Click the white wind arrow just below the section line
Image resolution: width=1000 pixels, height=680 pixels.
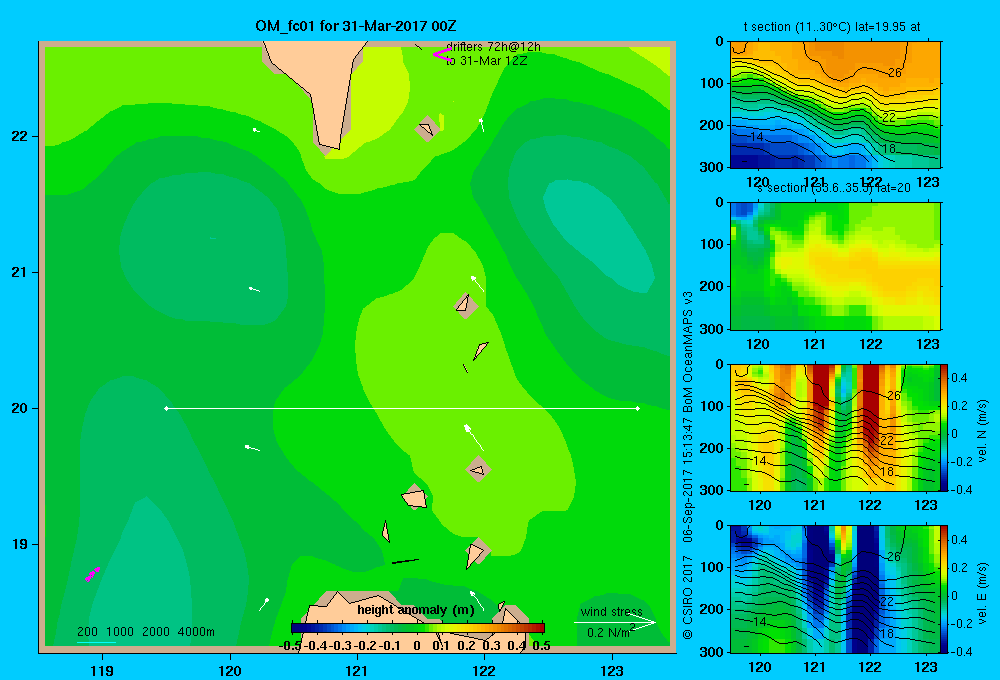point(473,437)
